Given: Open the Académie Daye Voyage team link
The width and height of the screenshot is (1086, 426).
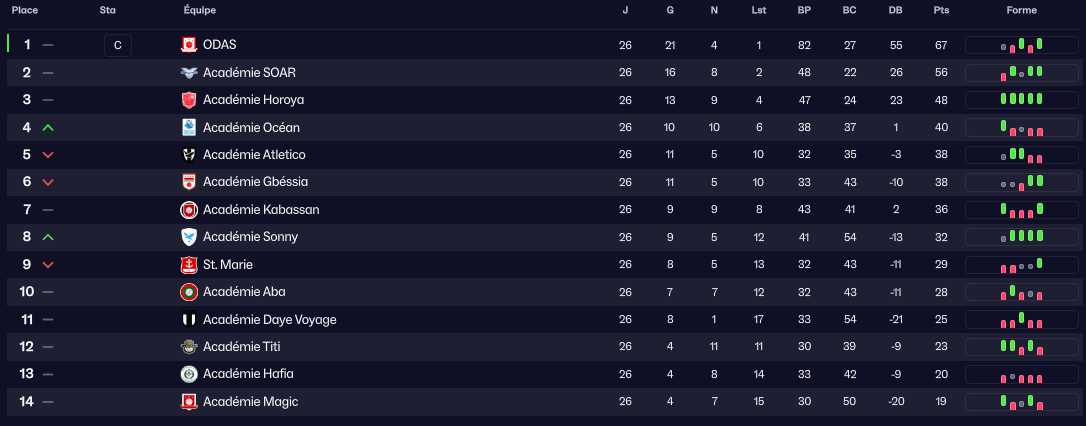Looking at the screenshot, I should (269, 320).
